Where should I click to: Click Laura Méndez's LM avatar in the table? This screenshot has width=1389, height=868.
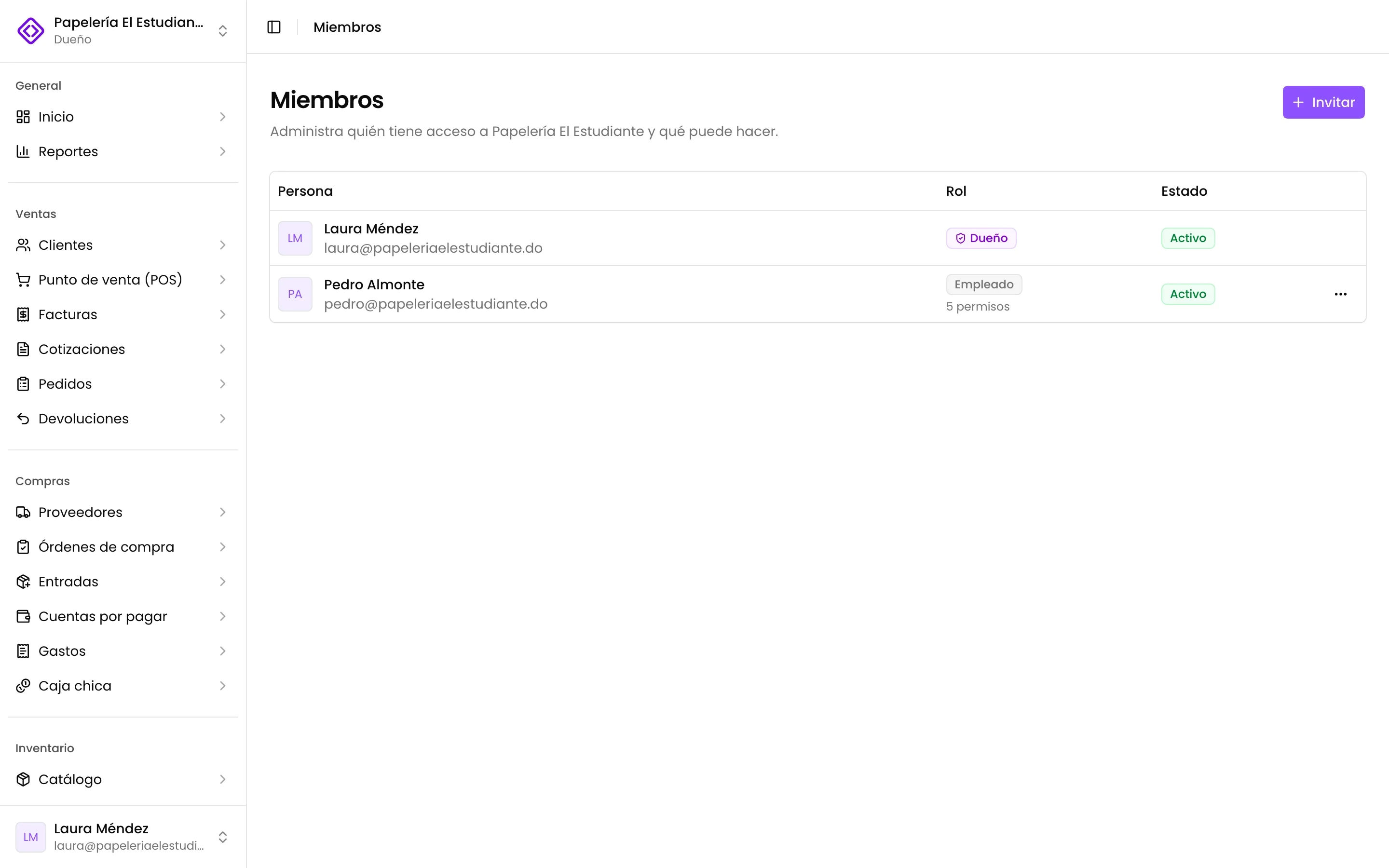click(x=295, y=238)
